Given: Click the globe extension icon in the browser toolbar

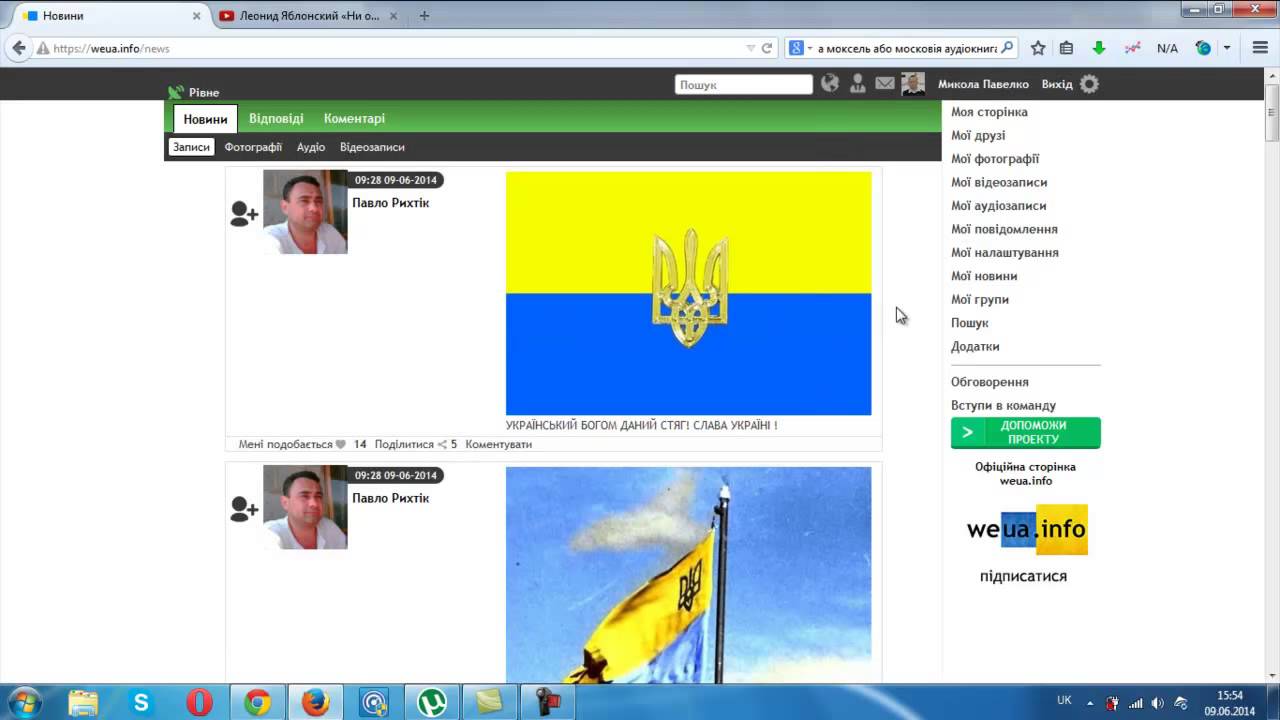Looking at the screenshot, I should tap(1203, 48).
